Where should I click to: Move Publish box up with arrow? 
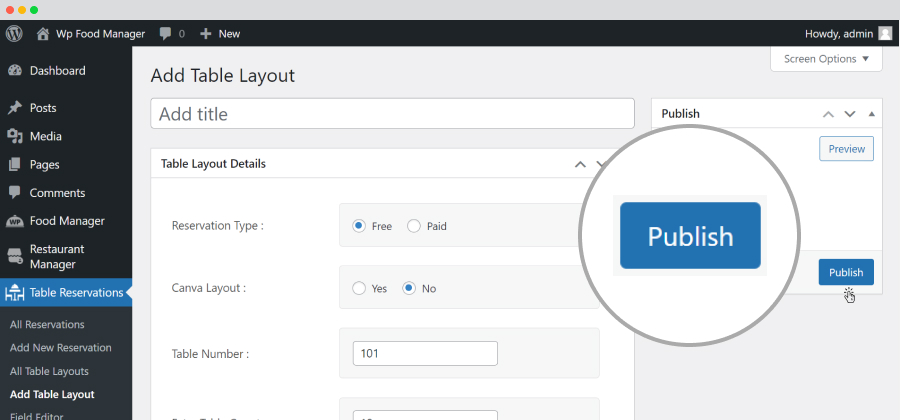pyautogui.click(x=828, y=114)
